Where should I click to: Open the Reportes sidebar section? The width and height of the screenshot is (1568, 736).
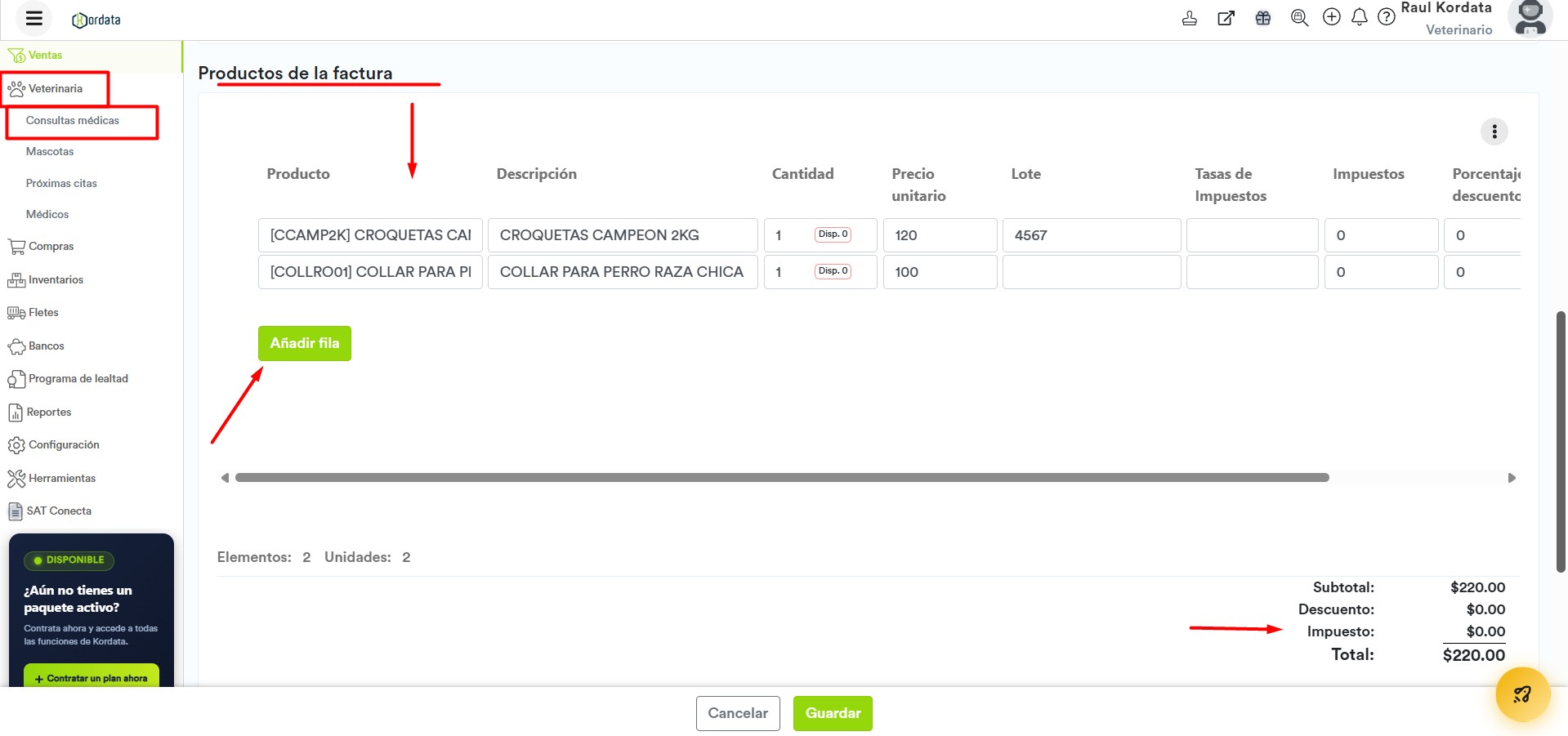[40, 413]
